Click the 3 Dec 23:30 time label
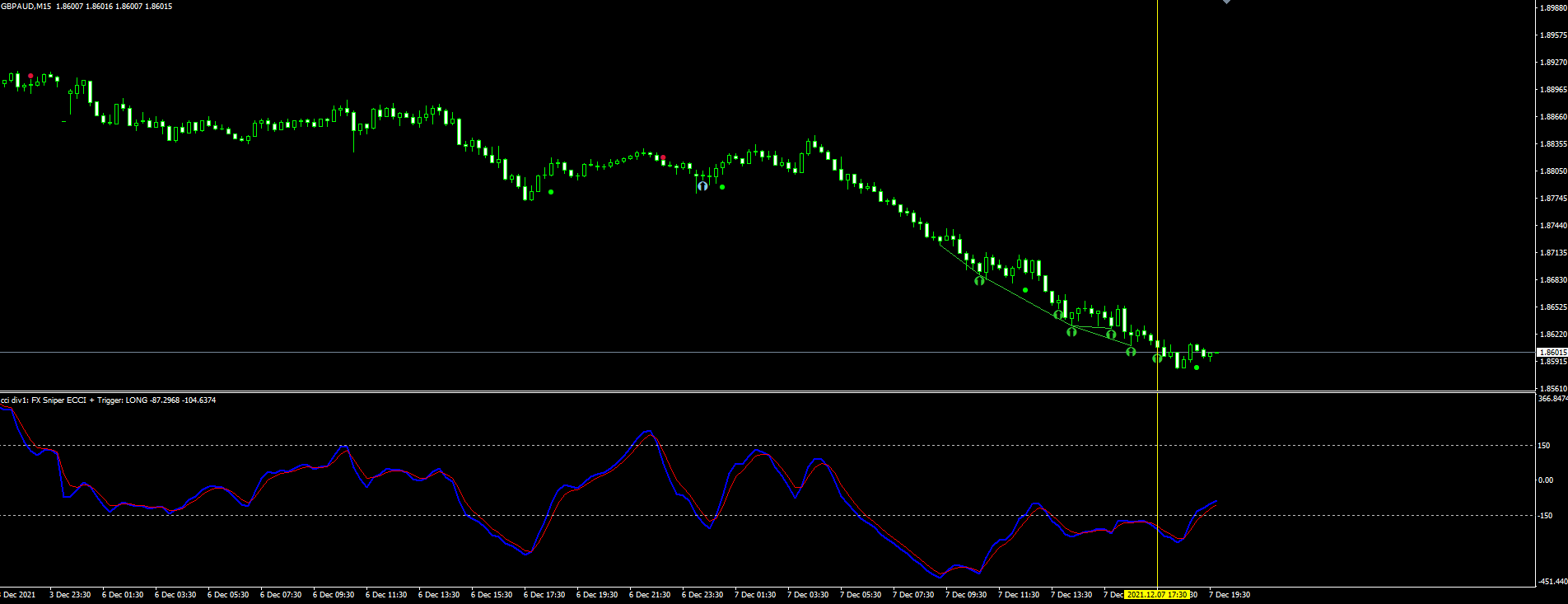 click(x=70, y=595)
